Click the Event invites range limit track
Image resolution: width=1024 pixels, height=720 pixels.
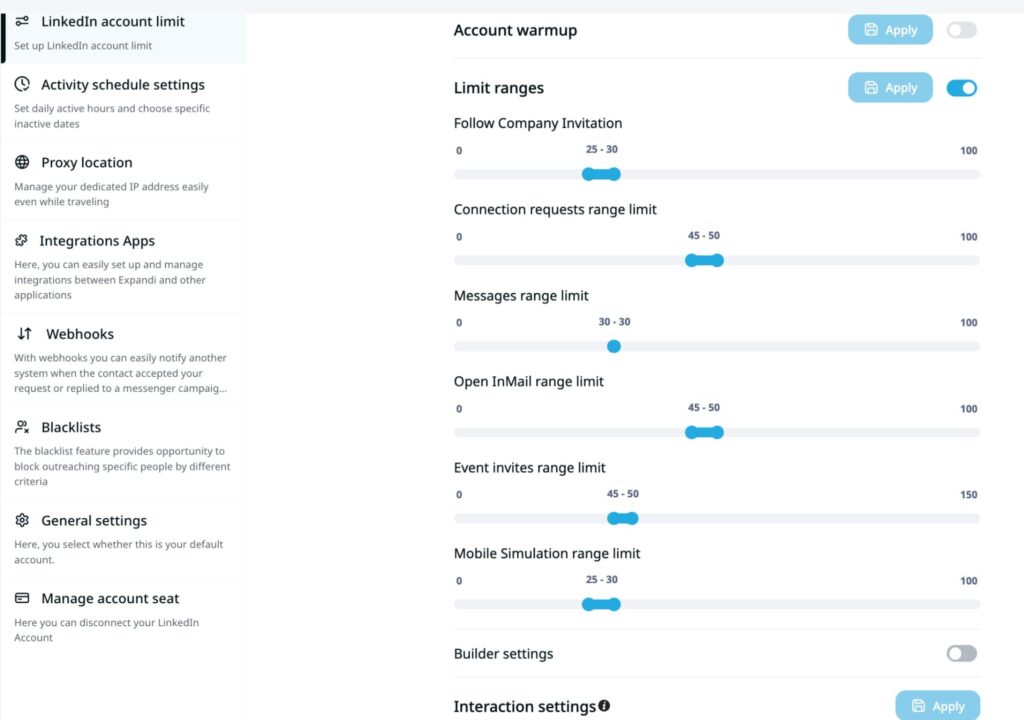tap(800, 518)
